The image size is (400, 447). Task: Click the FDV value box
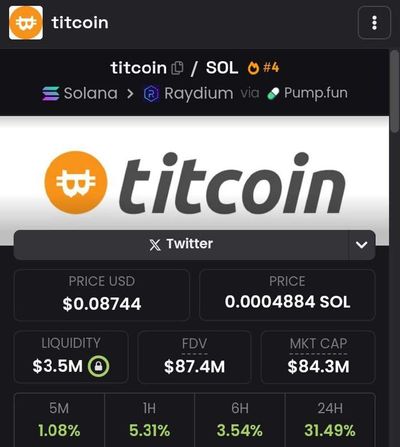194,357
